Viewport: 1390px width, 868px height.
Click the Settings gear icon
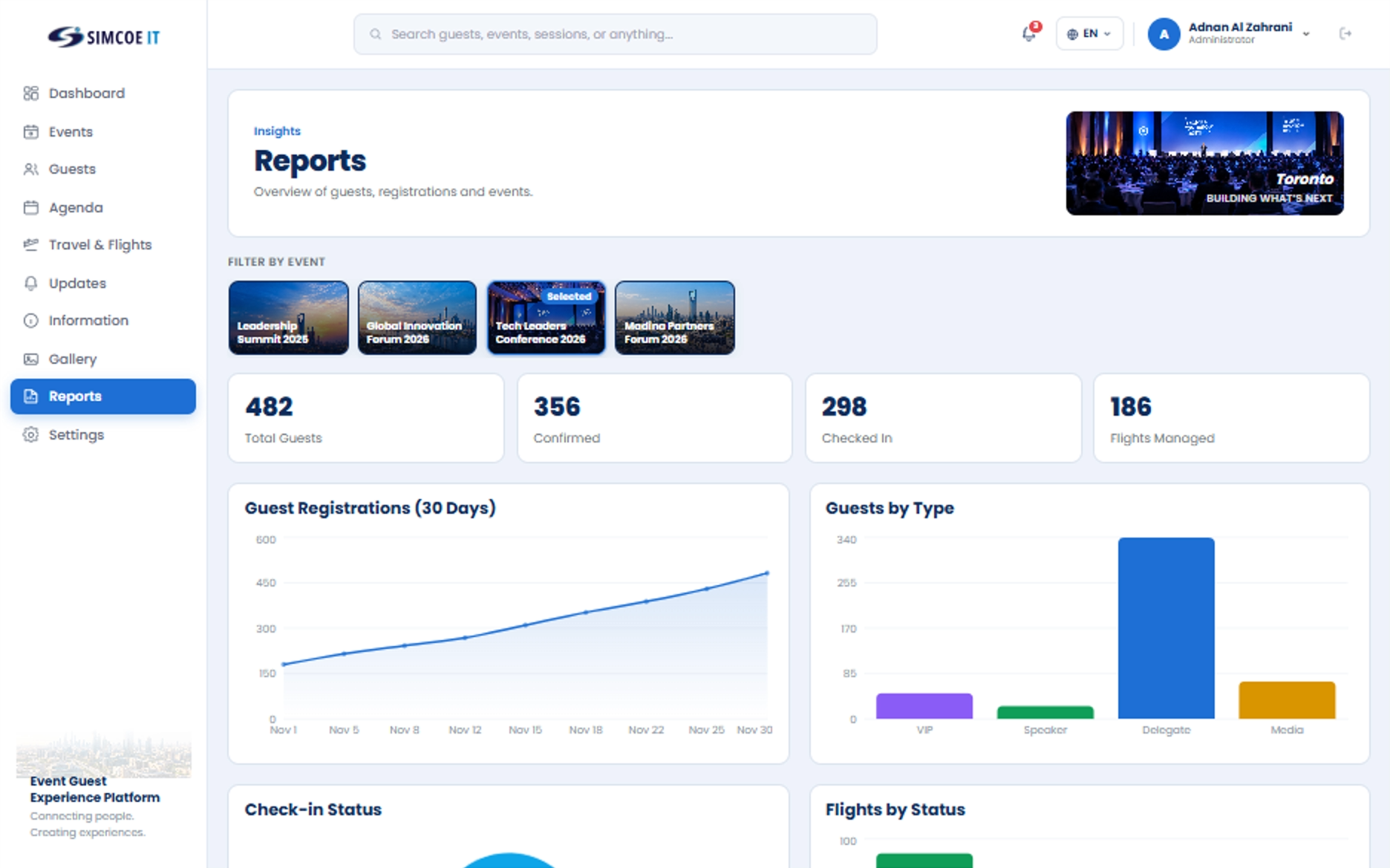(x=30, y=434)
